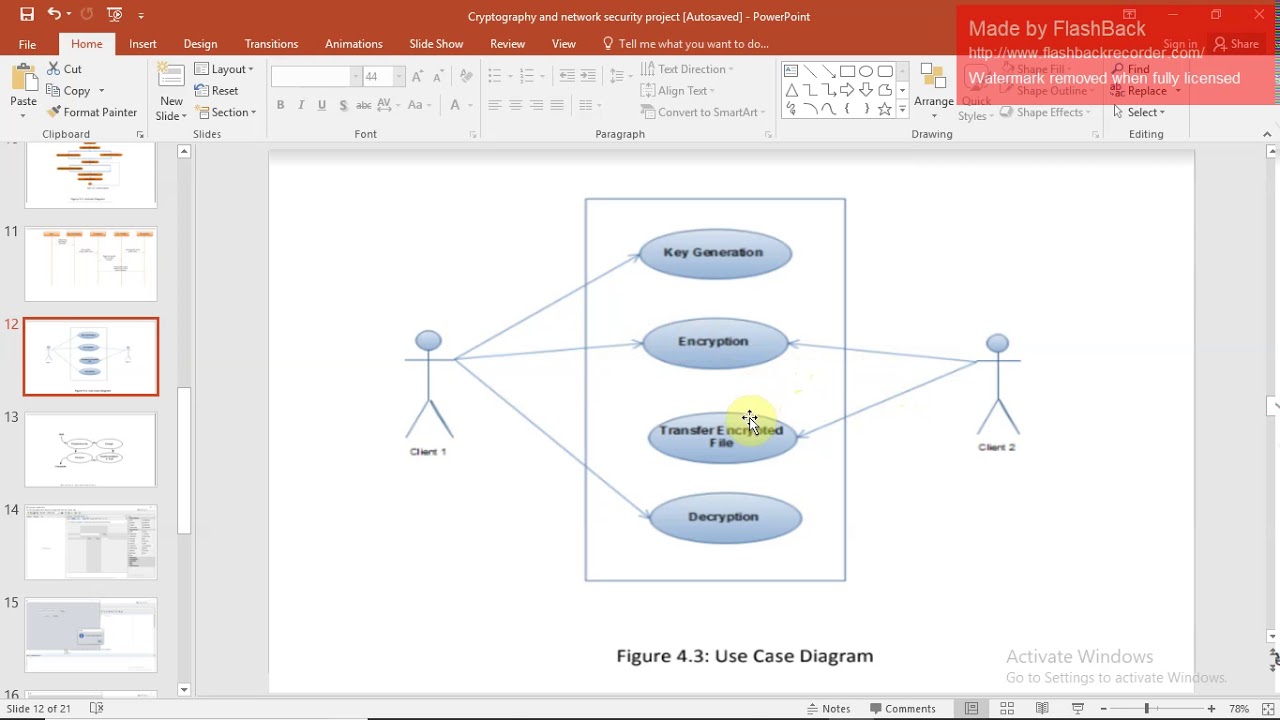Image resolution: width=1280 pixels, height=720 pixels.
Task: Fit slide to current window
Action: click(x=1266, y=708)
